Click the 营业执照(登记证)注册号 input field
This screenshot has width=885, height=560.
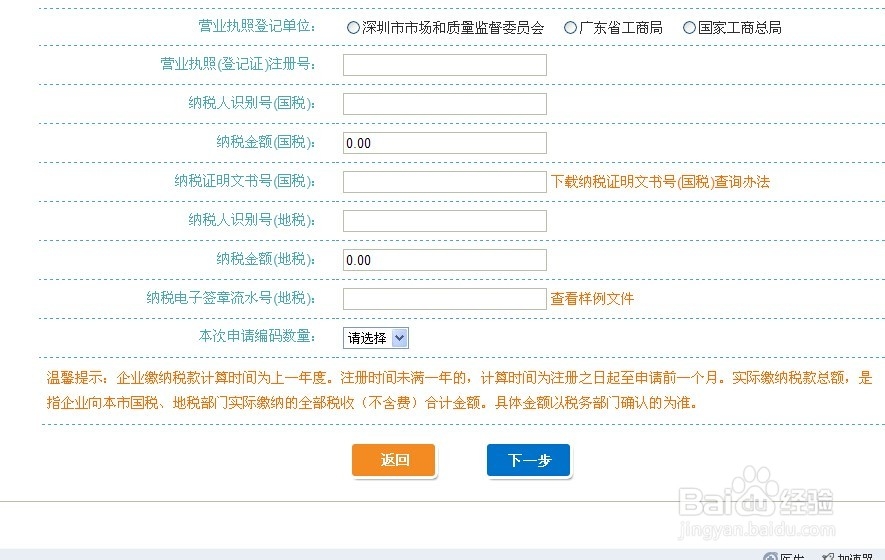tap(444, 65)
